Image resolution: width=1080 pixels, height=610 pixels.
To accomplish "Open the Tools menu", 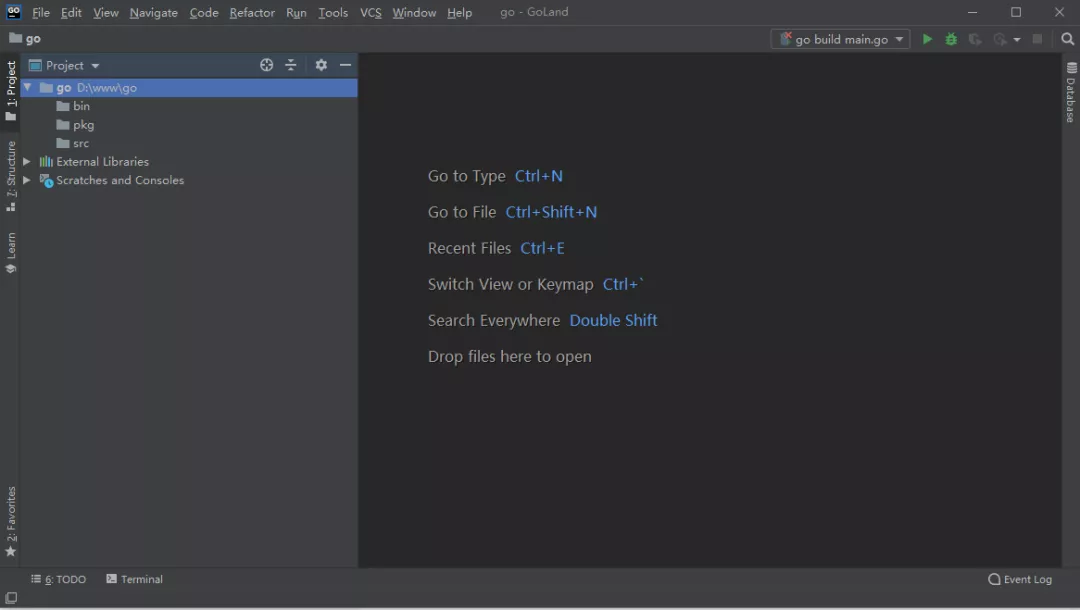I will point(333,12).
